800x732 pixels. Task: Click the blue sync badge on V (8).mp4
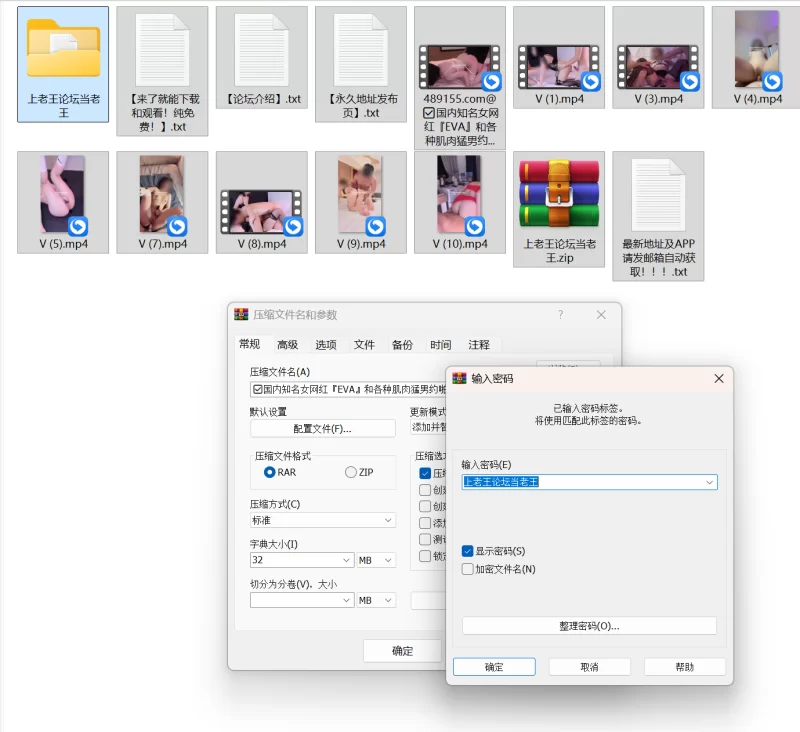pyautogui.click(x=293, y=226)
